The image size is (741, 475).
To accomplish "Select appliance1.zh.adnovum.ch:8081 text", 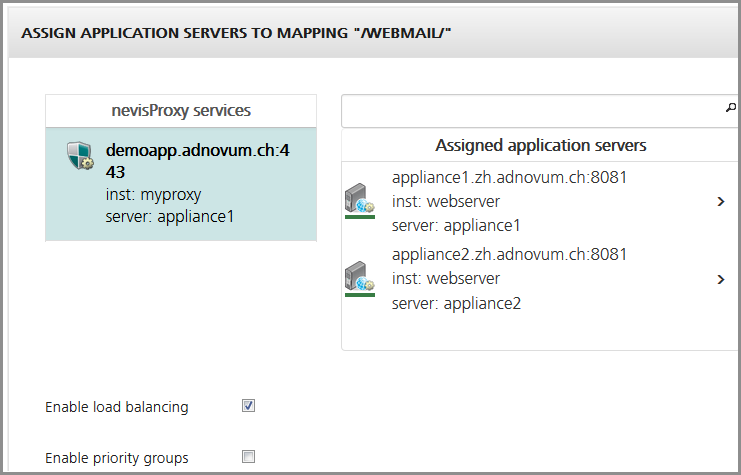I will coord(509,177).
